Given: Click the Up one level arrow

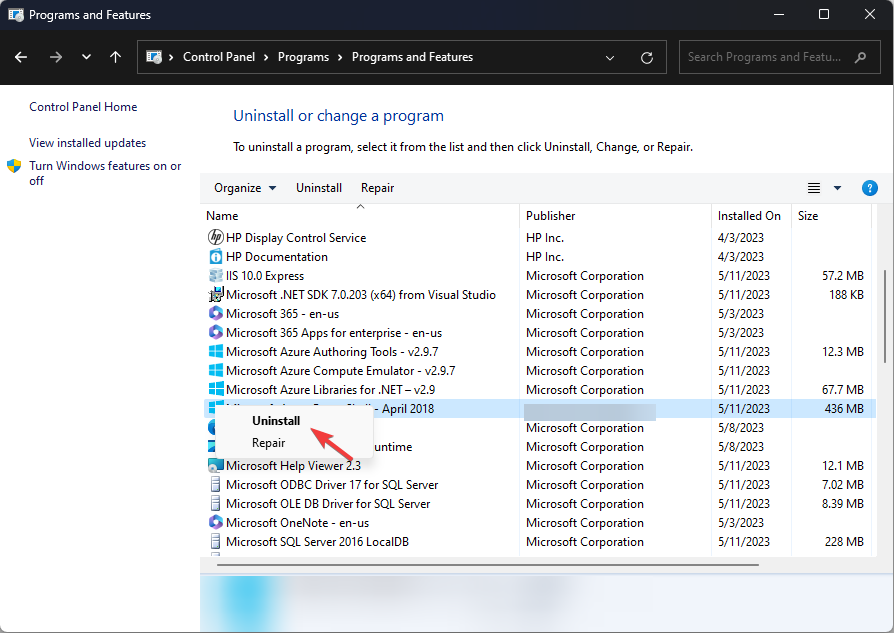Looking at the screenshot, I should (115, 58).
